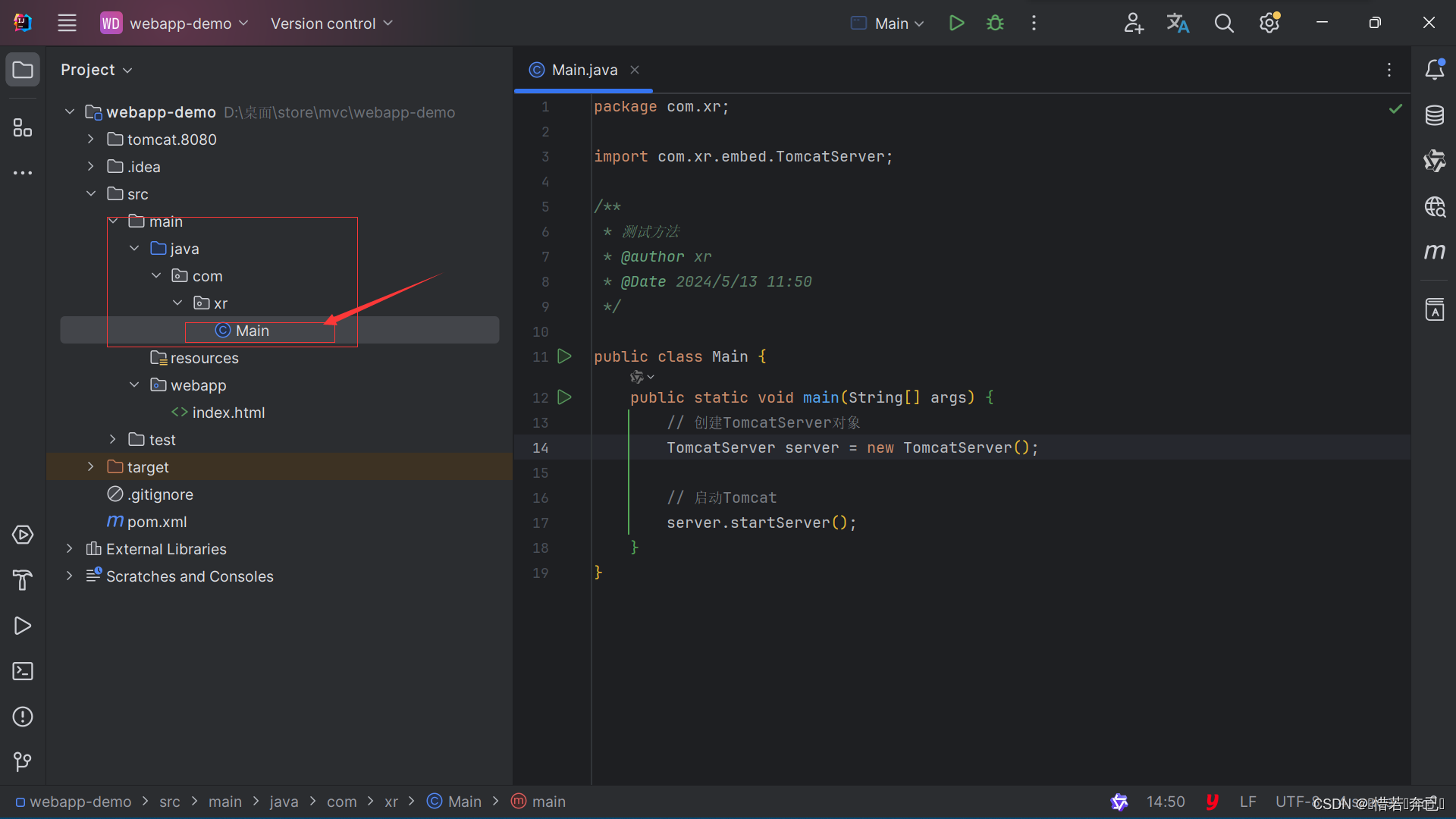The height and width of the screenshot is (819, 1456).
Task: Open the Git tool window
Action: point(23,761)
